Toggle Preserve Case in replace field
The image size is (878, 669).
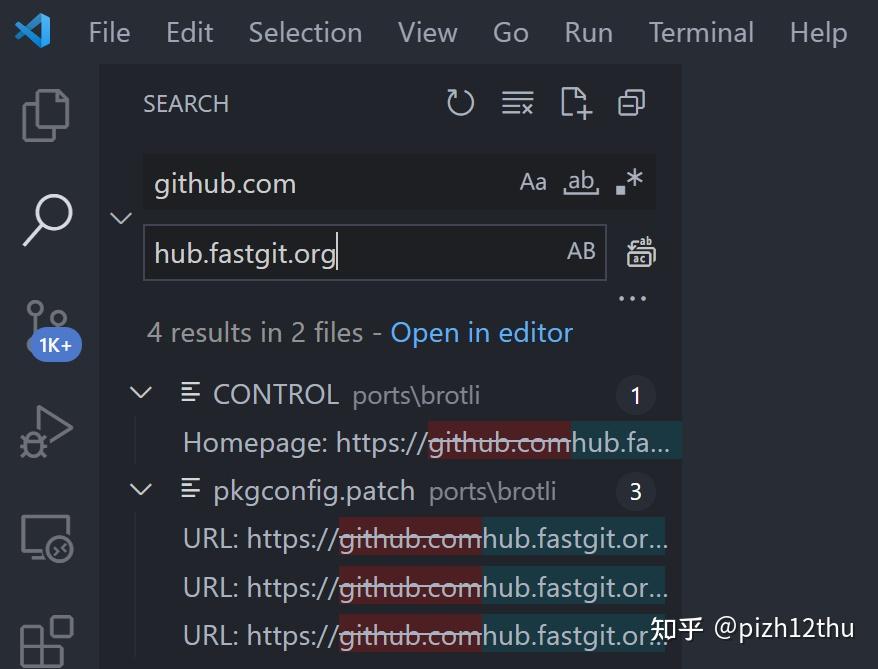581,252
